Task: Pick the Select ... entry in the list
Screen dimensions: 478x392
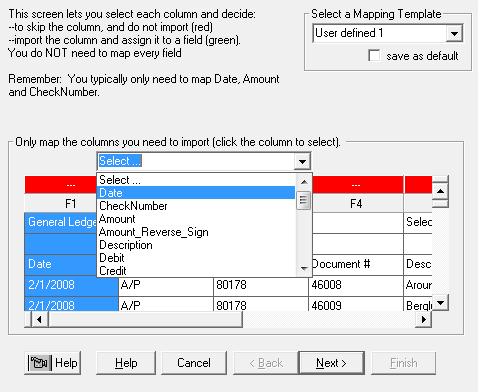Action: click(x=196, y=180)
